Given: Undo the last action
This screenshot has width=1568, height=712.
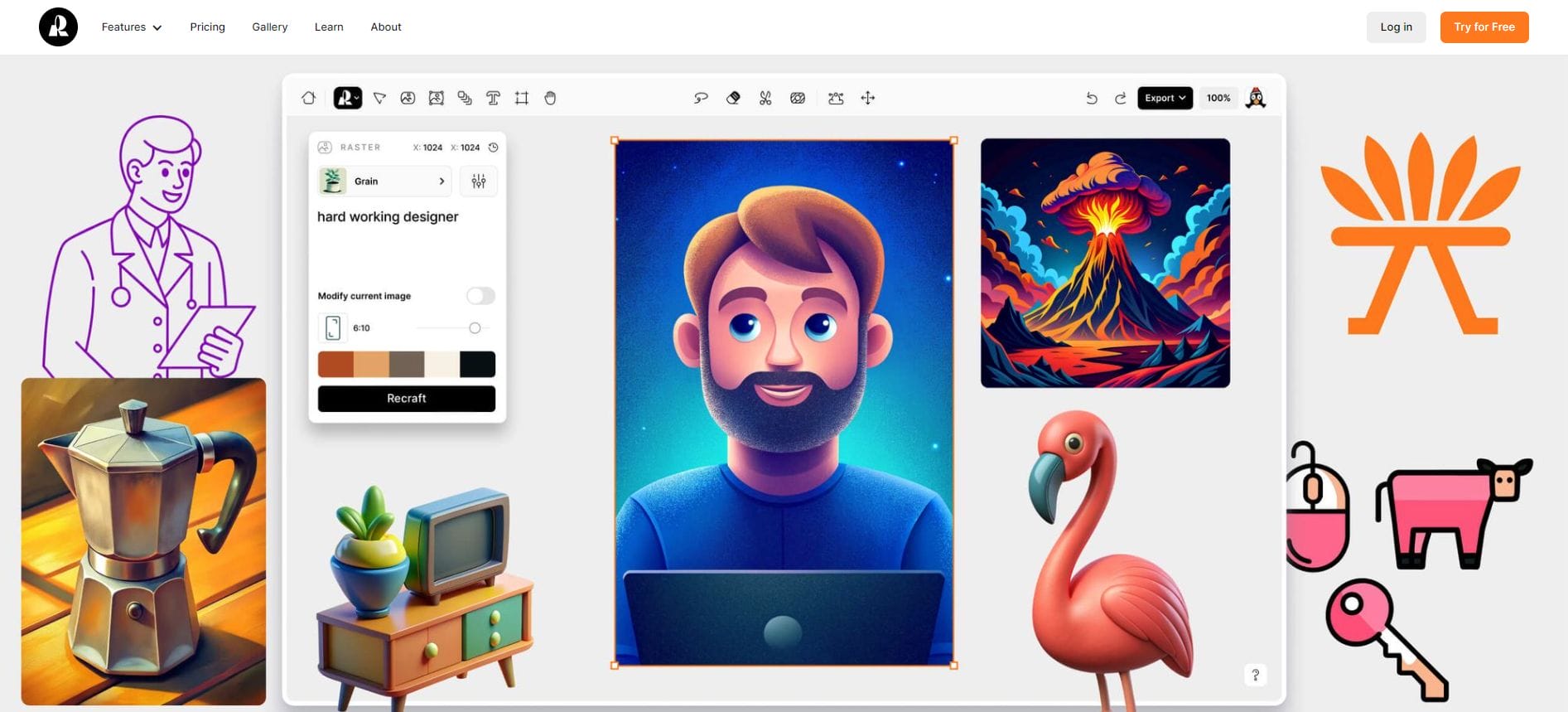Looking at the screenshot, I should click(1092, 98).
